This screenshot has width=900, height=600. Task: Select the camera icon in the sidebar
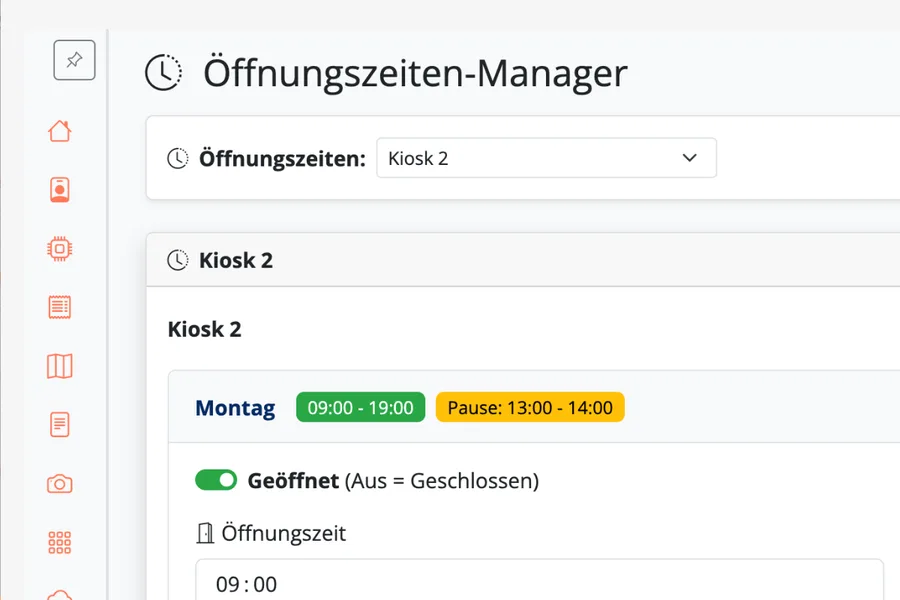(x=60, y=483)
